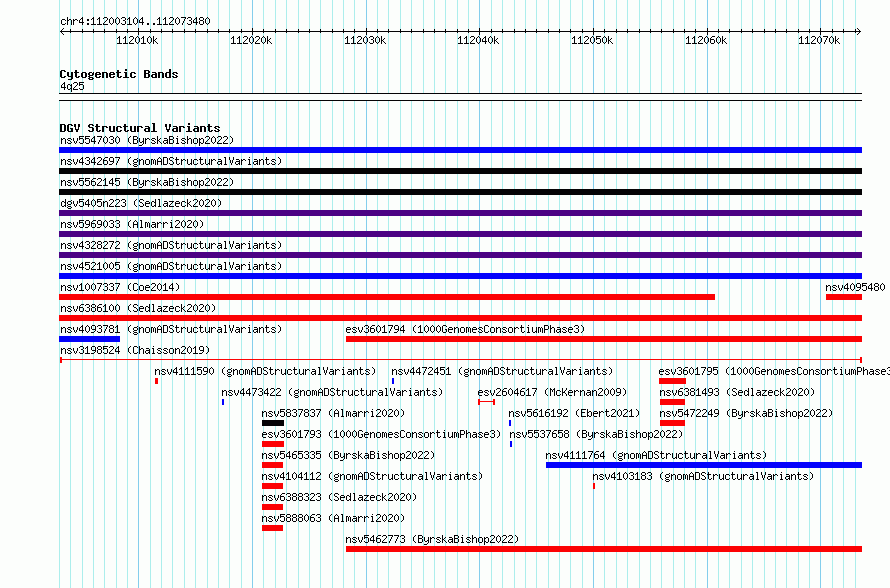Click the chr4:112003104..112073480 region label

click(135, 21)
